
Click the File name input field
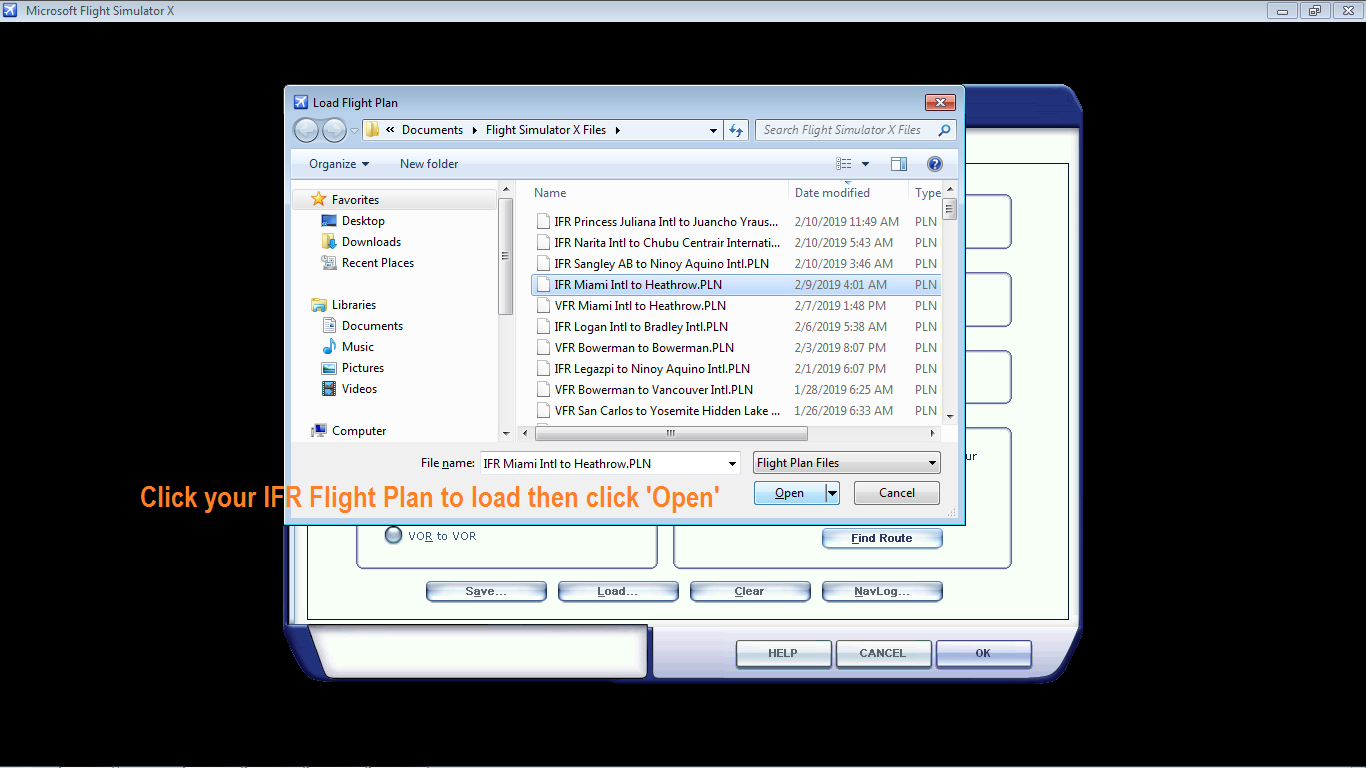(602, 463)
